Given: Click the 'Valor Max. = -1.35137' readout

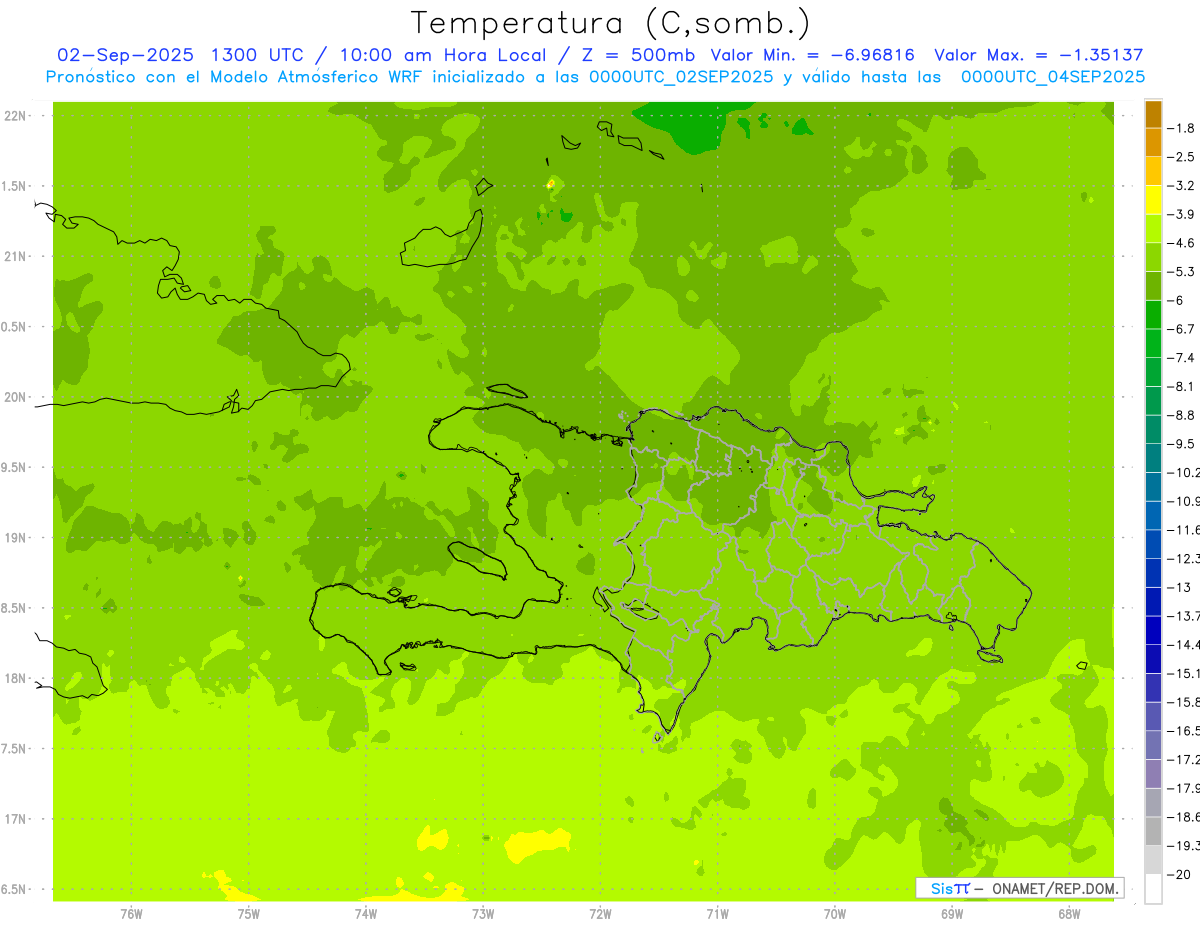Looking at the screenshot, I should (x=1039, y=55).
